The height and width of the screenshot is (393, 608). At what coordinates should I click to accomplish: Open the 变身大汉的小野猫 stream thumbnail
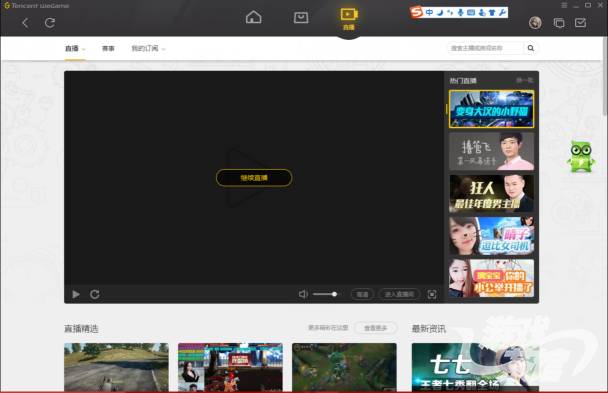tap(491, 109)
